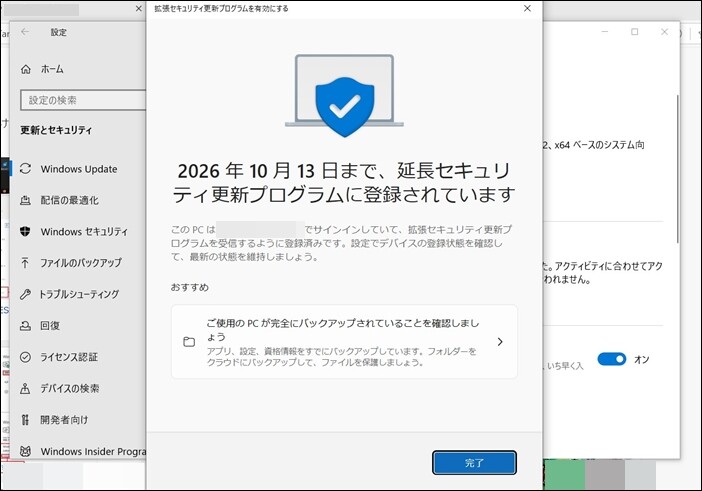
Task: Click the ライセンス認証 checkmark icon
Action: (x=26, y=357)
